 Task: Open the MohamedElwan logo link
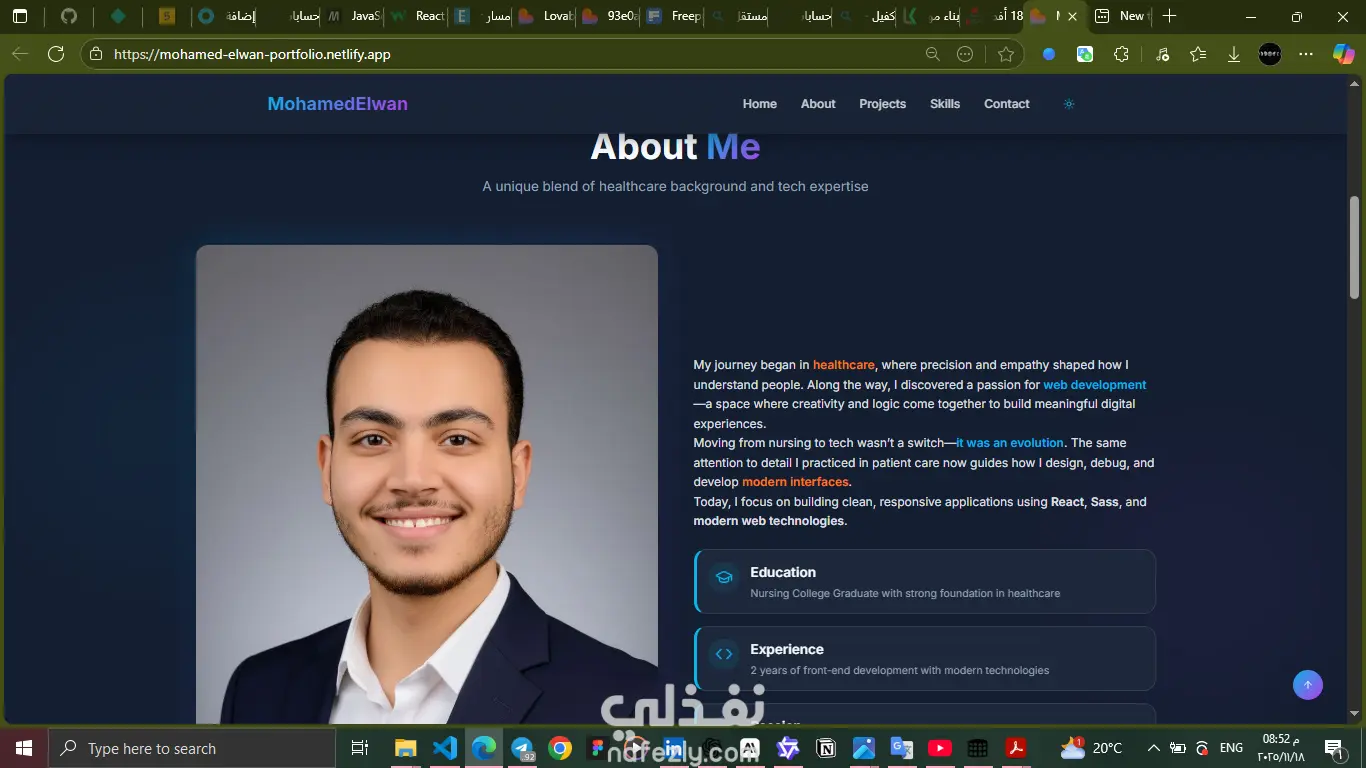point(337,104)
